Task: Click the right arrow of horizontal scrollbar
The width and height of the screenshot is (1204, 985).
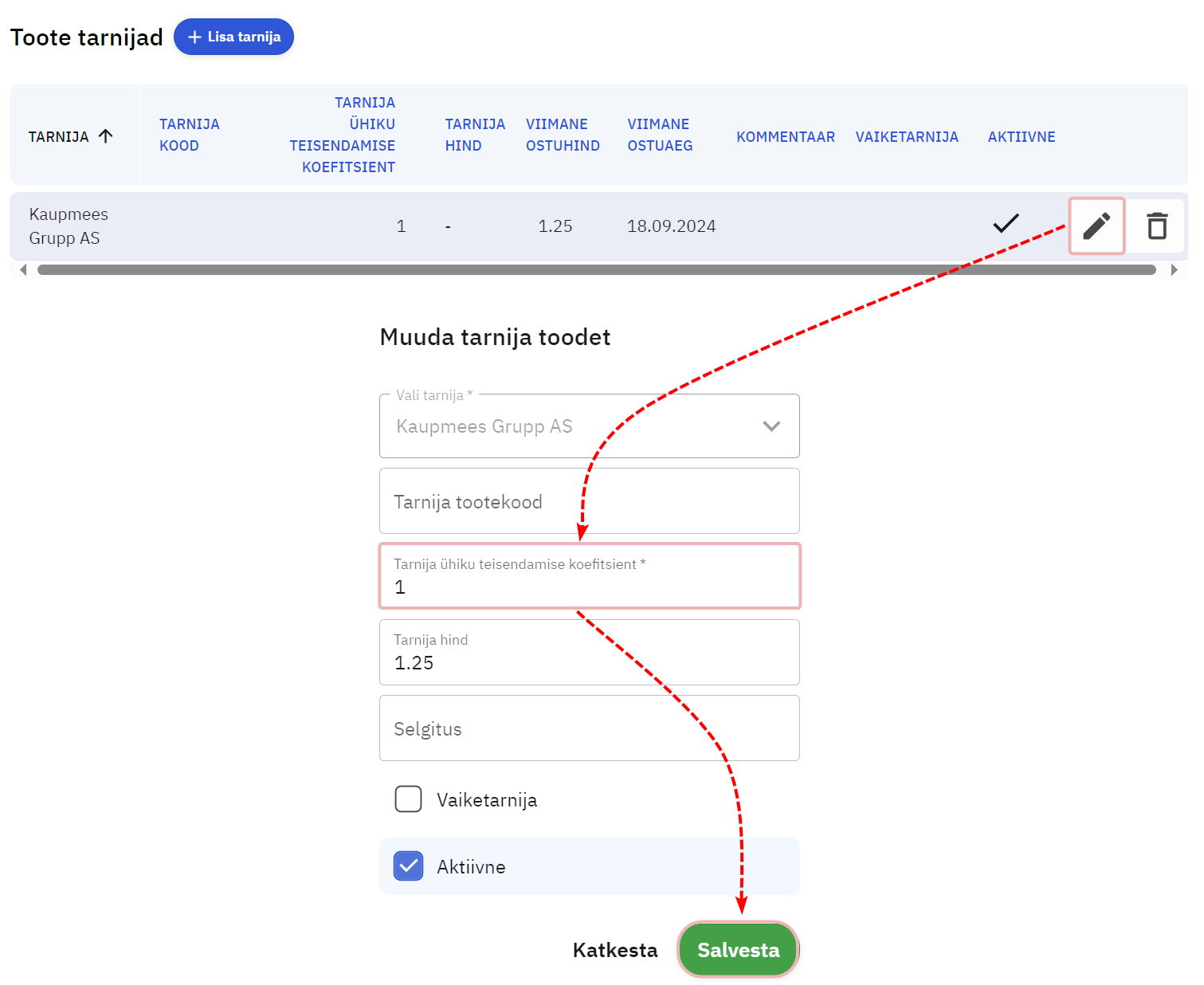Action: click(1174, 270)
